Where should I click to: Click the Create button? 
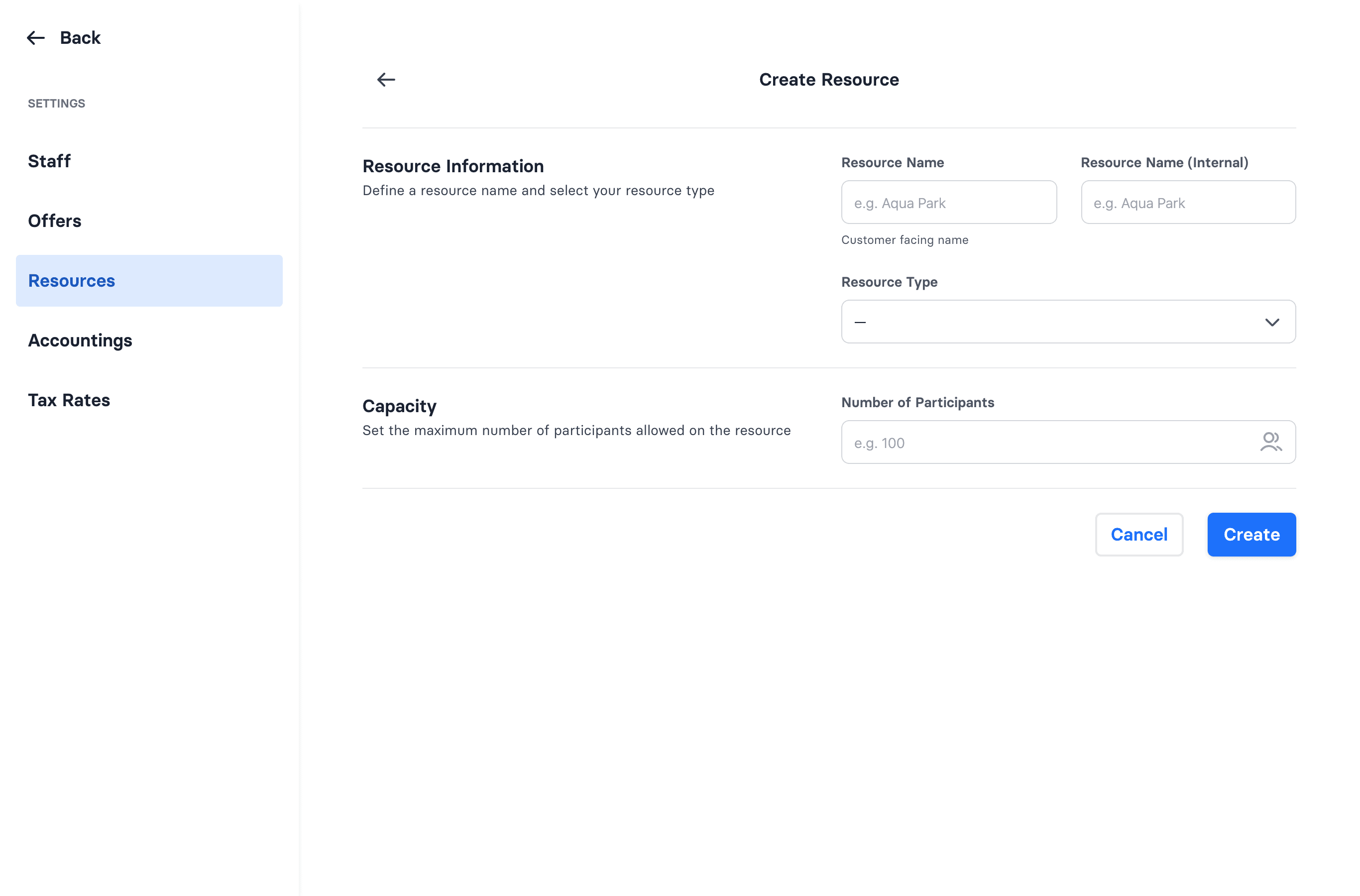pos(1251,534)
